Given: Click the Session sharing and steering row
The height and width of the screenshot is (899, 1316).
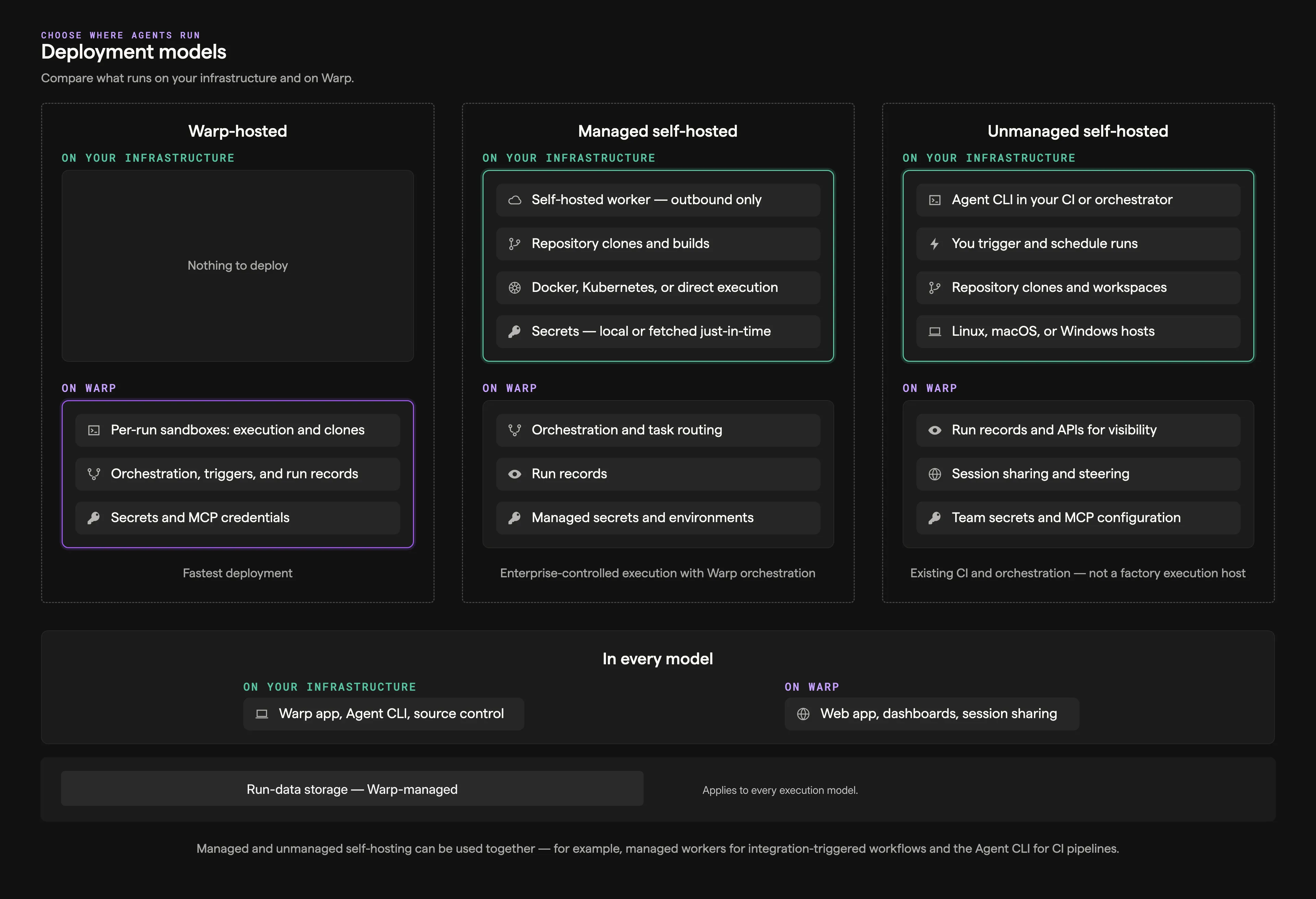Looking at the screenshot, I should tap(1077, 474).
